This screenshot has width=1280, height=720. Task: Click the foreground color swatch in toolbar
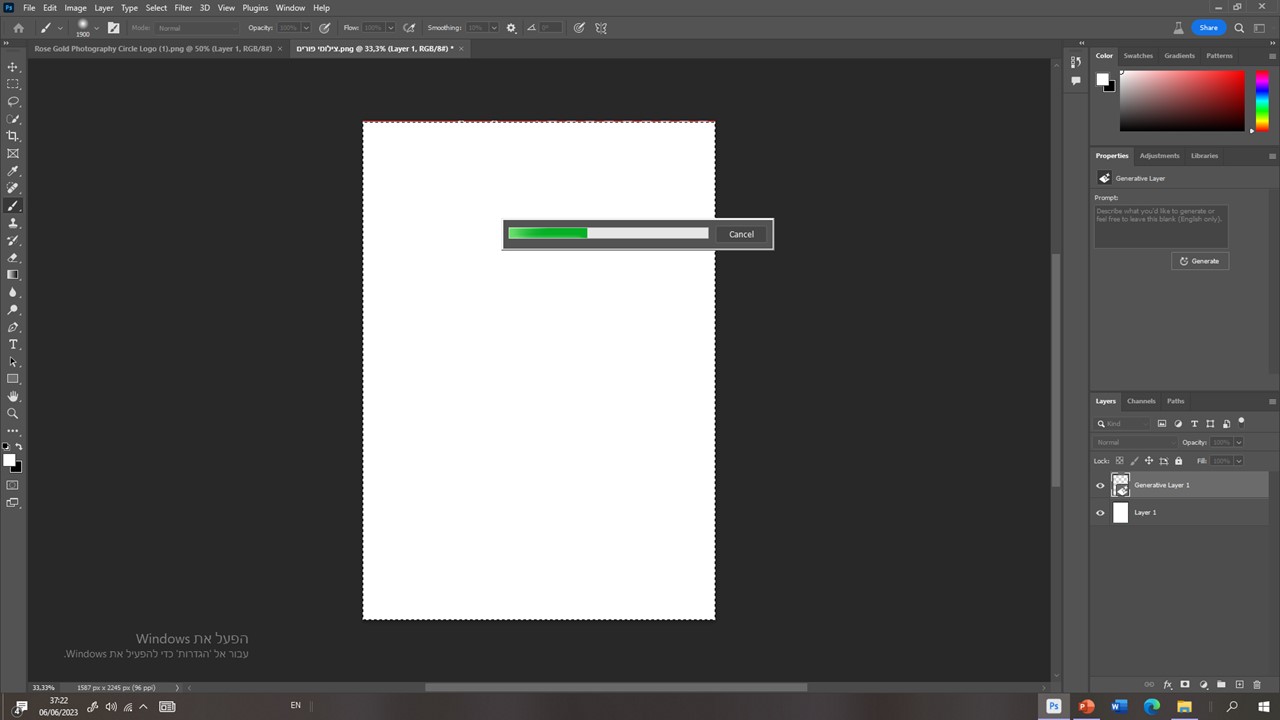(9, 460)
